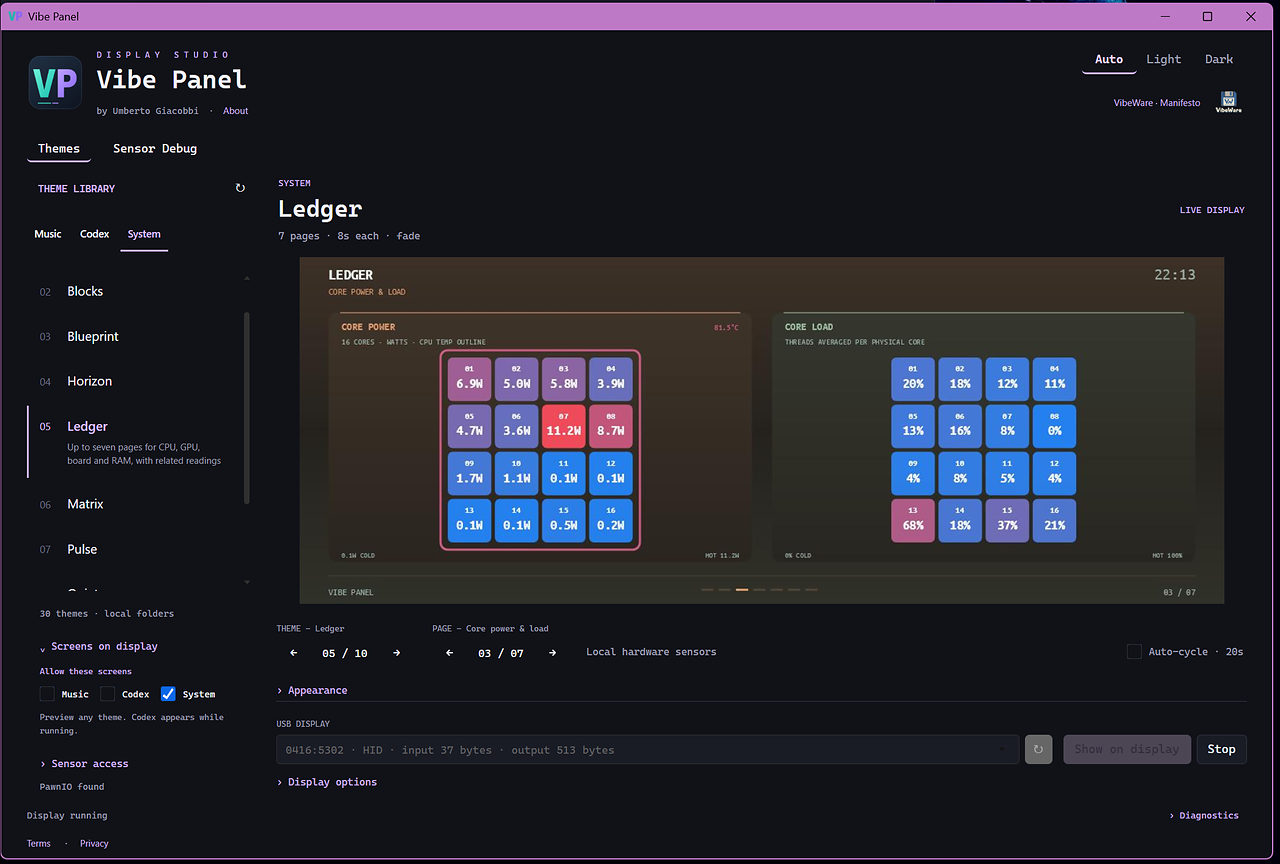
Task: Switch appearance to Light mode
Action: click(x=1163, y=59)
